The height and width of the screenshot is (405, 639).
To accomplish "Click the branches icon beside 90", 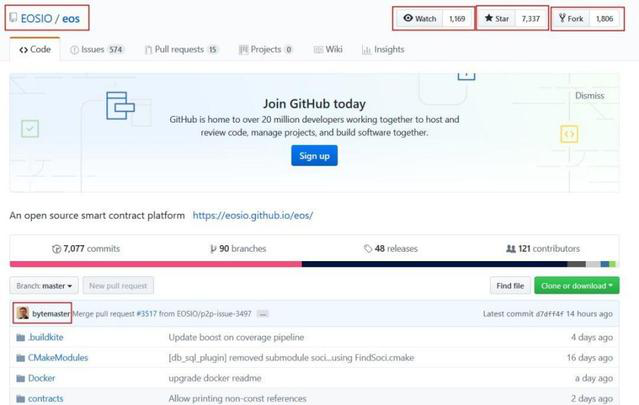I will [x=213, y=249].
